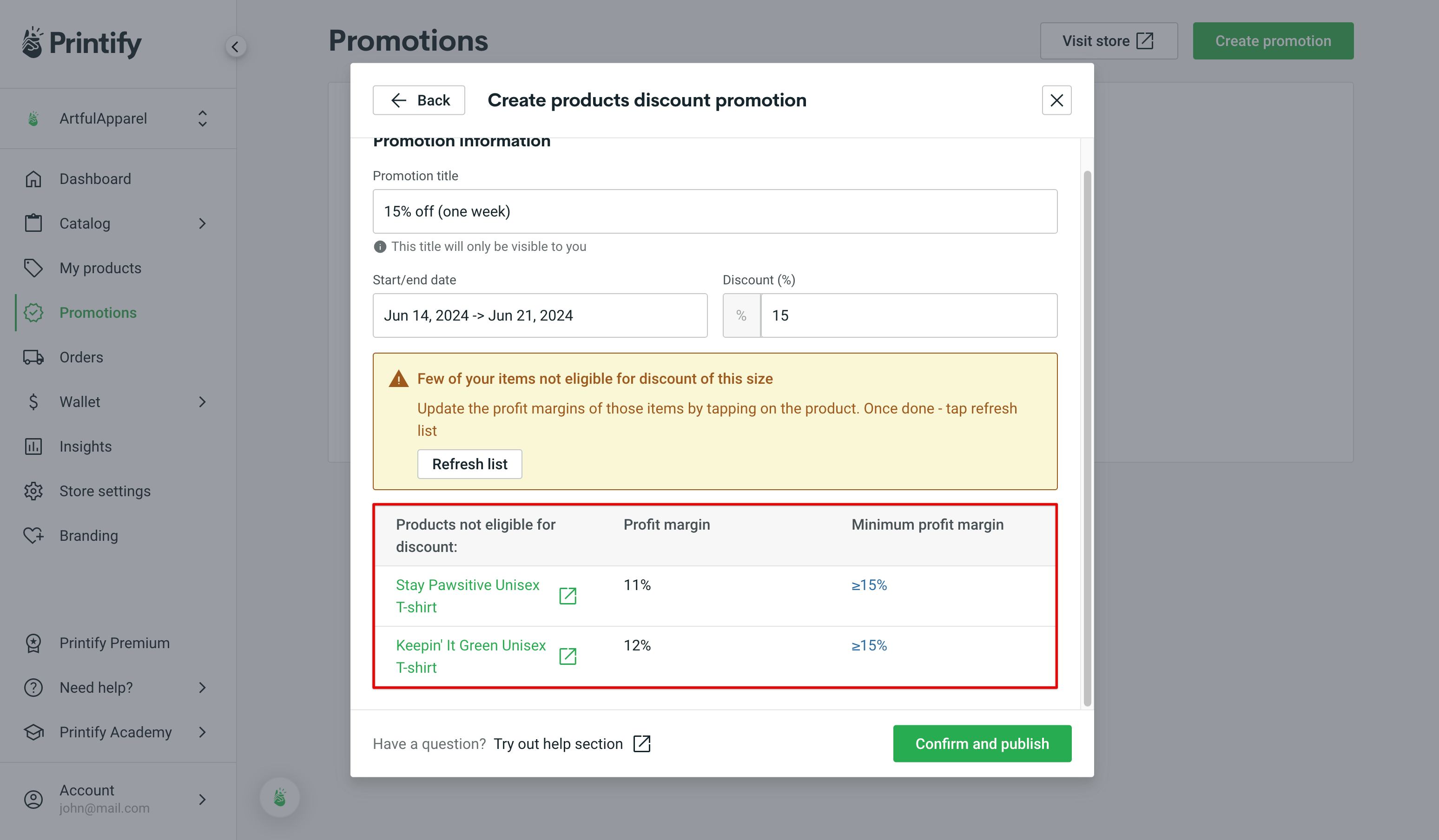Open the Stay Pawsitive T-shirt external link icon
1439x840 pixels.
click(x=568, y=596)
